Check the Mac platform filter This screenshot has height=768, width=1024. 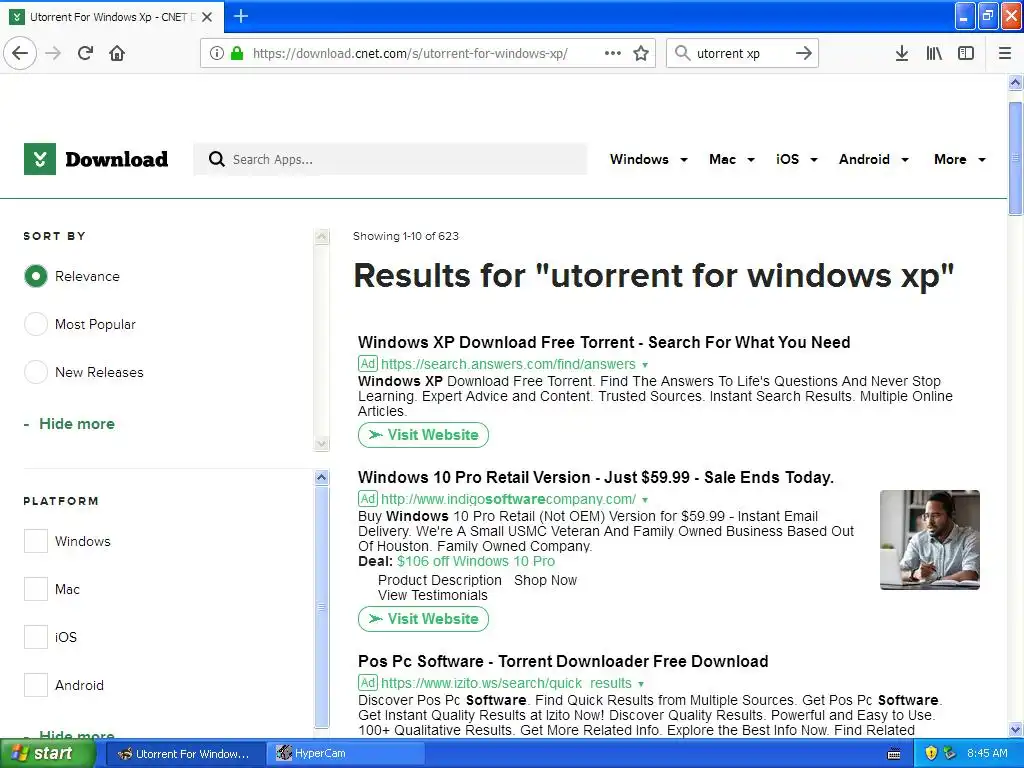tap(36, 589)
